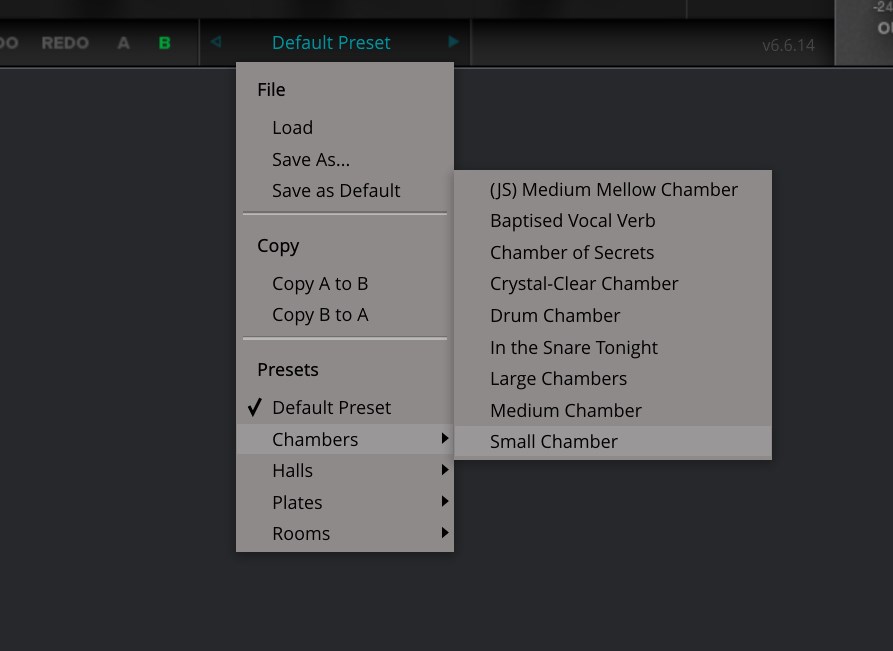Load the Small Chamber preset
Image resolution: width=893 pixels, height=651 pixels.
tap(554, 441)
